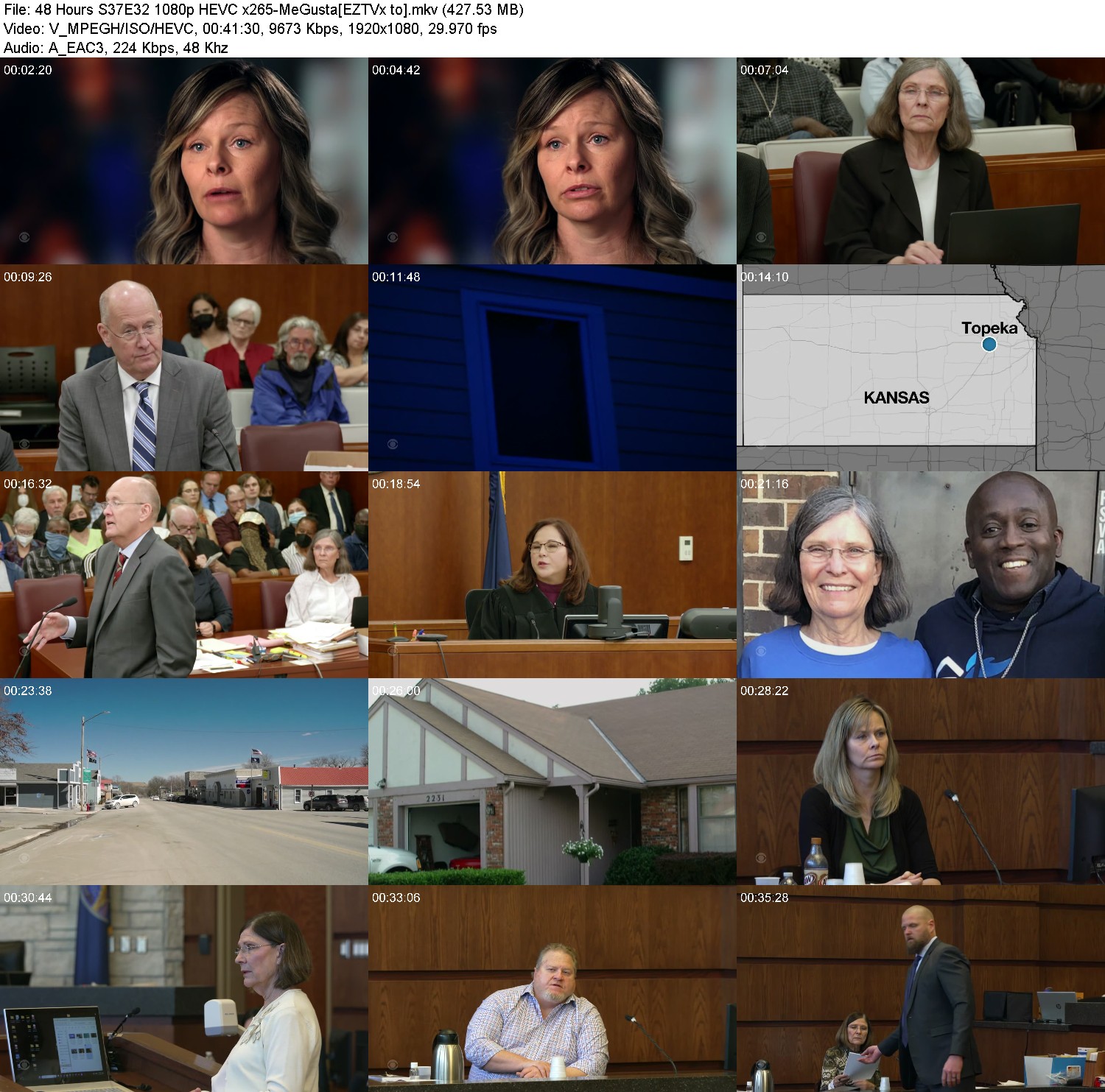Open the Kansas map thumbnail at 00:14:10
This screenshot has height=1092, width=1105.
pos(921,368)
